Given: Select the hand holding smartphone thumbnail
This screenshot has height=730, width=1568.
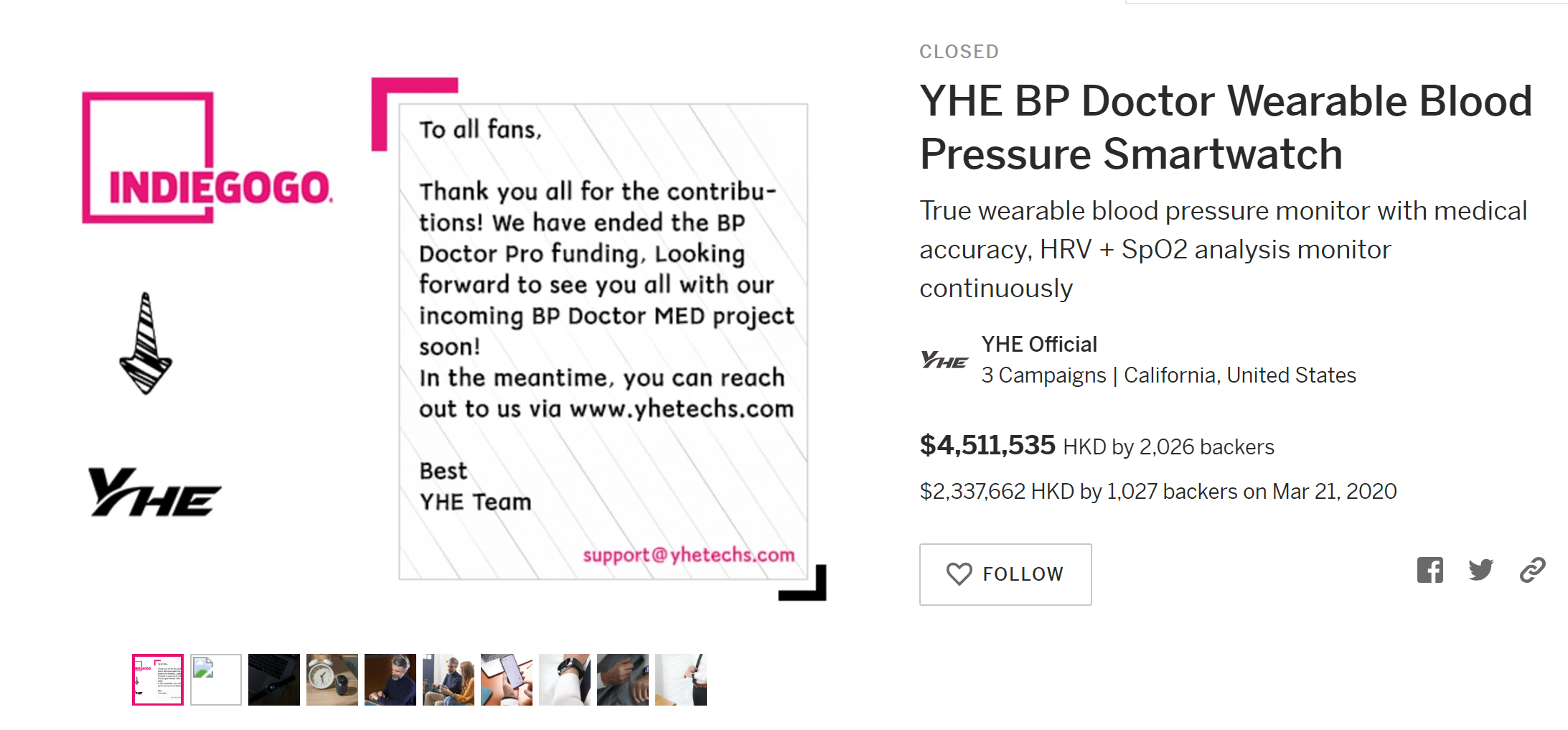Looking at the screenshot, I should [507, 679].
